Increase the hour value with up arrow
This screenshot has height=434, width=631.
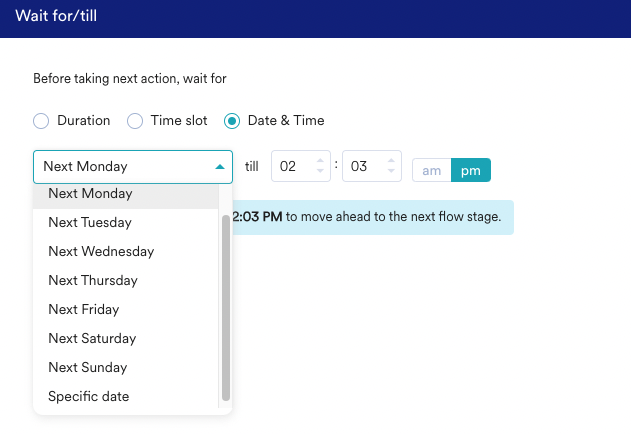(x=320, y=161)
